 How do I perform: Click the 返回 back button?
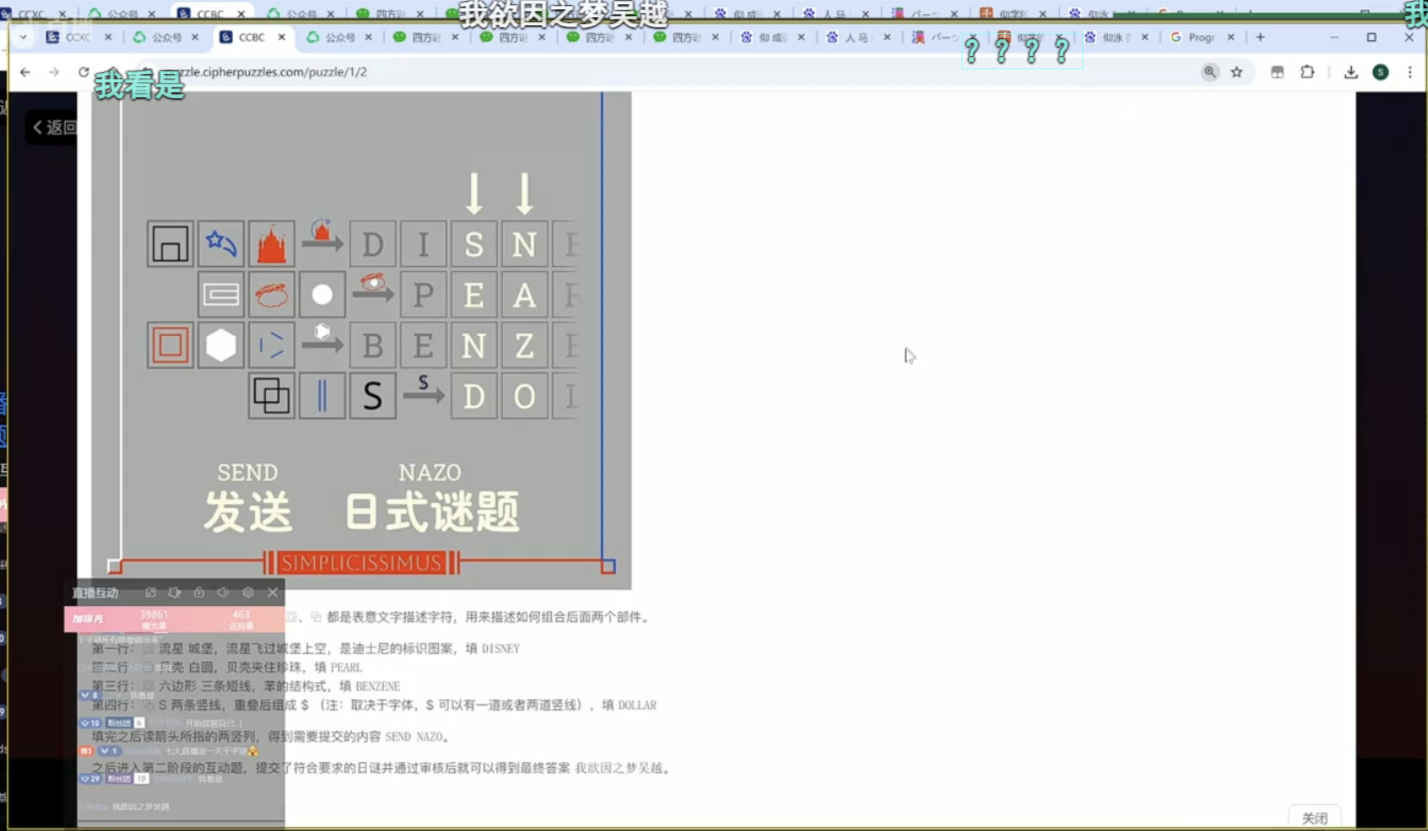(x=54, y=127)
